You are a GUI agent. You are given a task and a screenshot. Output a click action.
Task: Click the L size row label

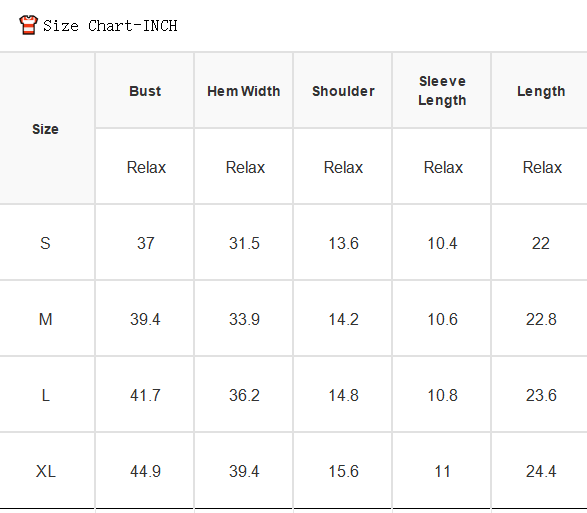(45, 395)
